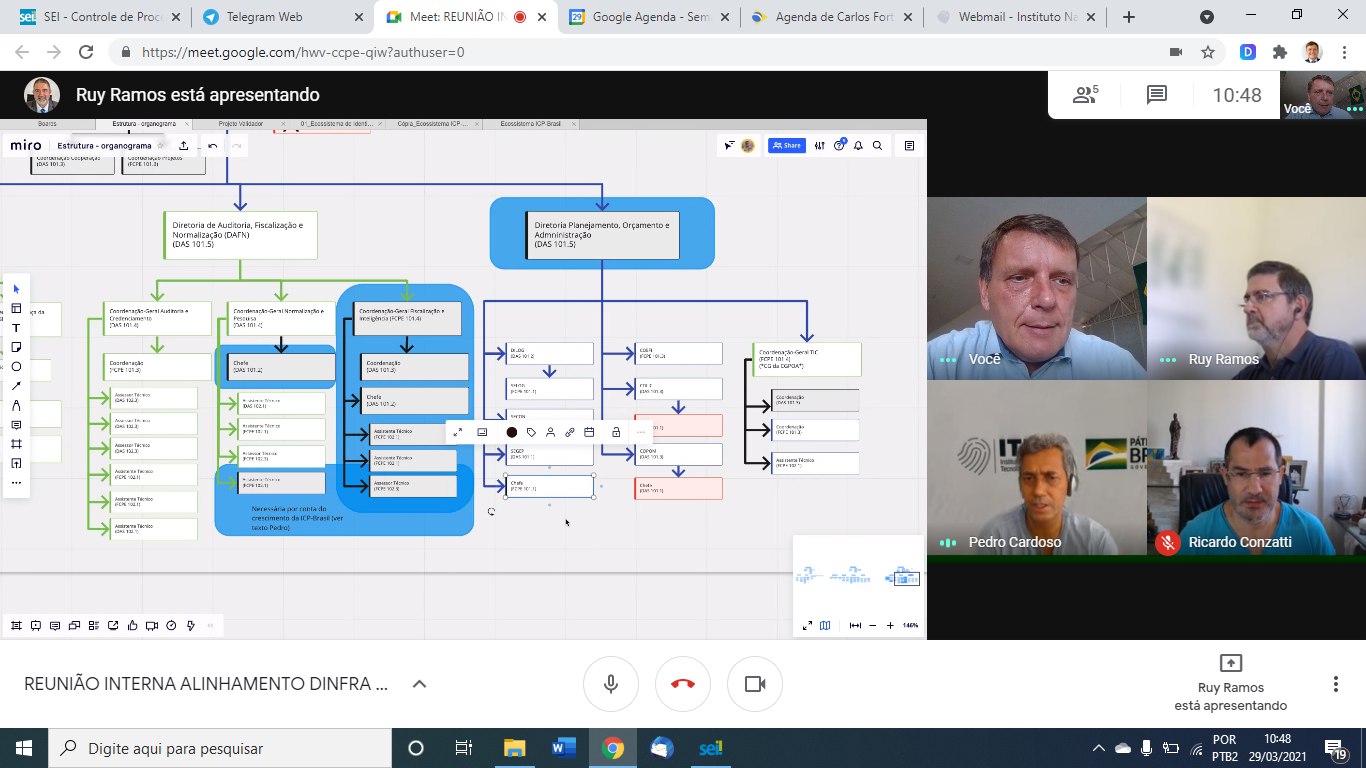Open Meet more options menu

pyautogui.click(x=1335, y=684)
